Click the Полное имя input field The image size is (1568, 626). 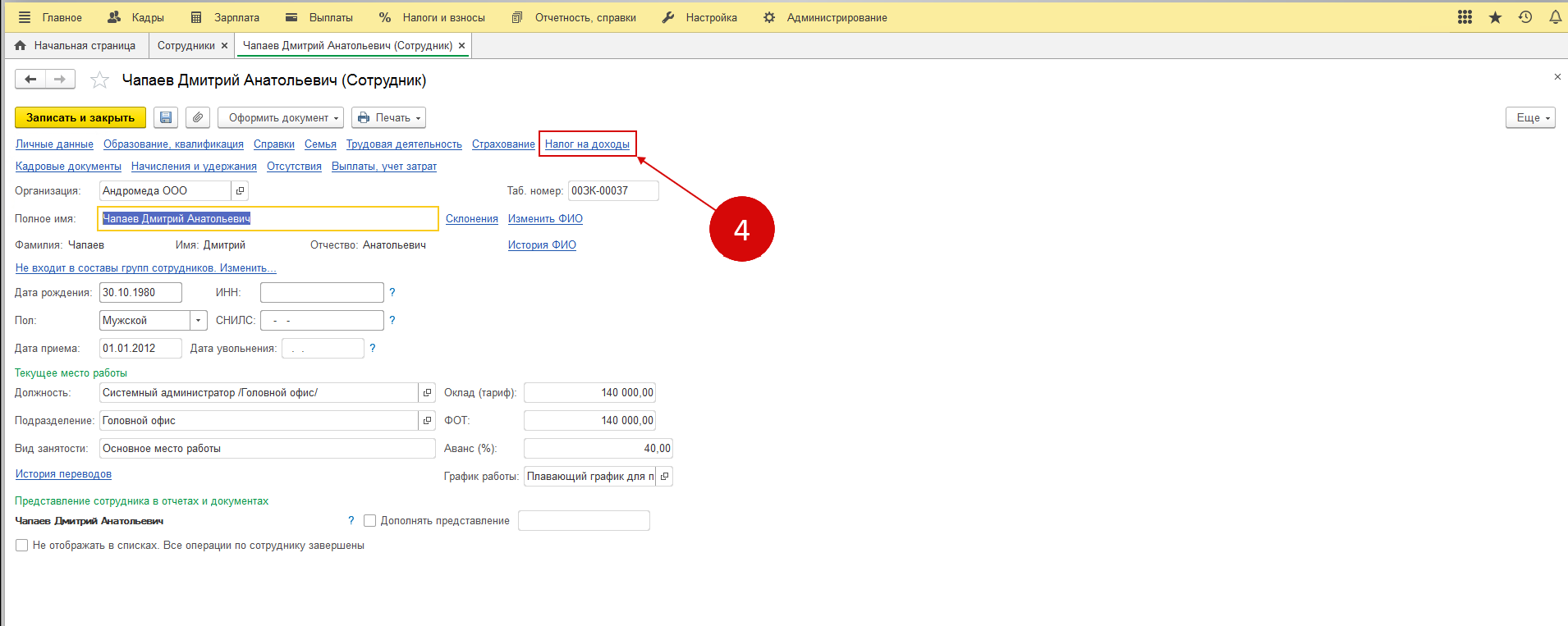(x=268, y=219)
